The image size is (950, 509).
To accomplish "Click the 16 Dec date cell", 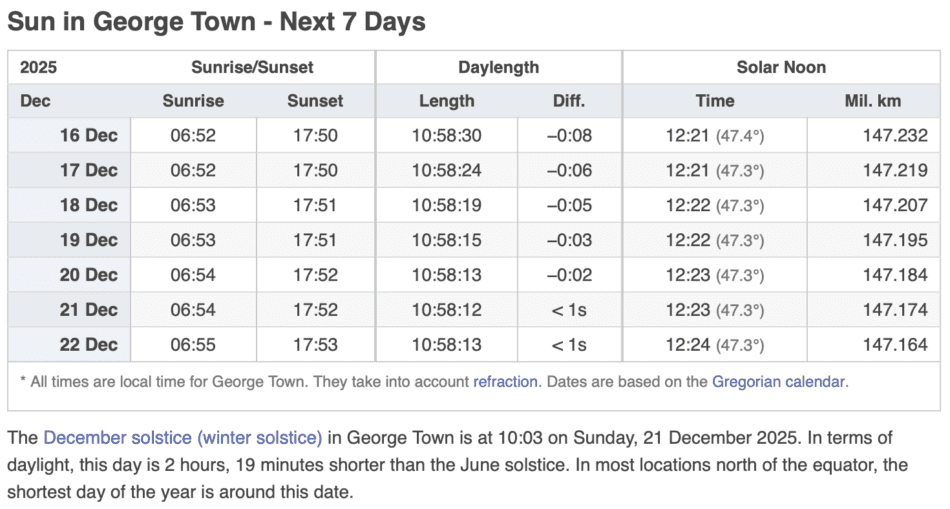I will [x=89, y=136].
